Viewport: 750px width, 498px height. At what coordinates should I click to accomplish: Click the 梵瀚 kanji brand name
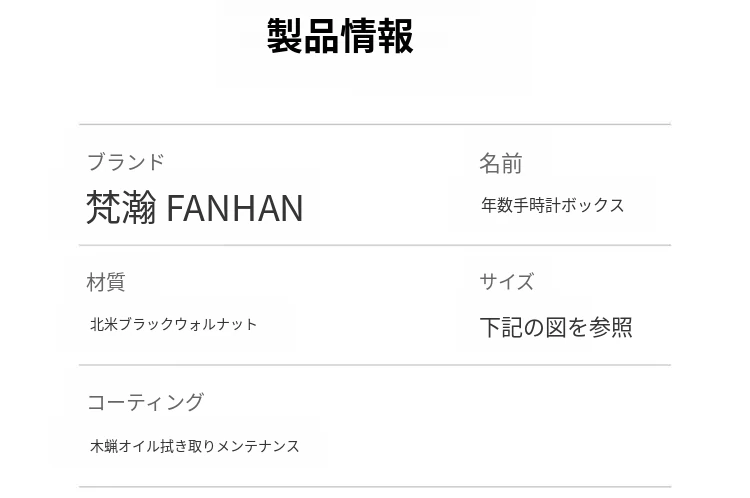121,208
